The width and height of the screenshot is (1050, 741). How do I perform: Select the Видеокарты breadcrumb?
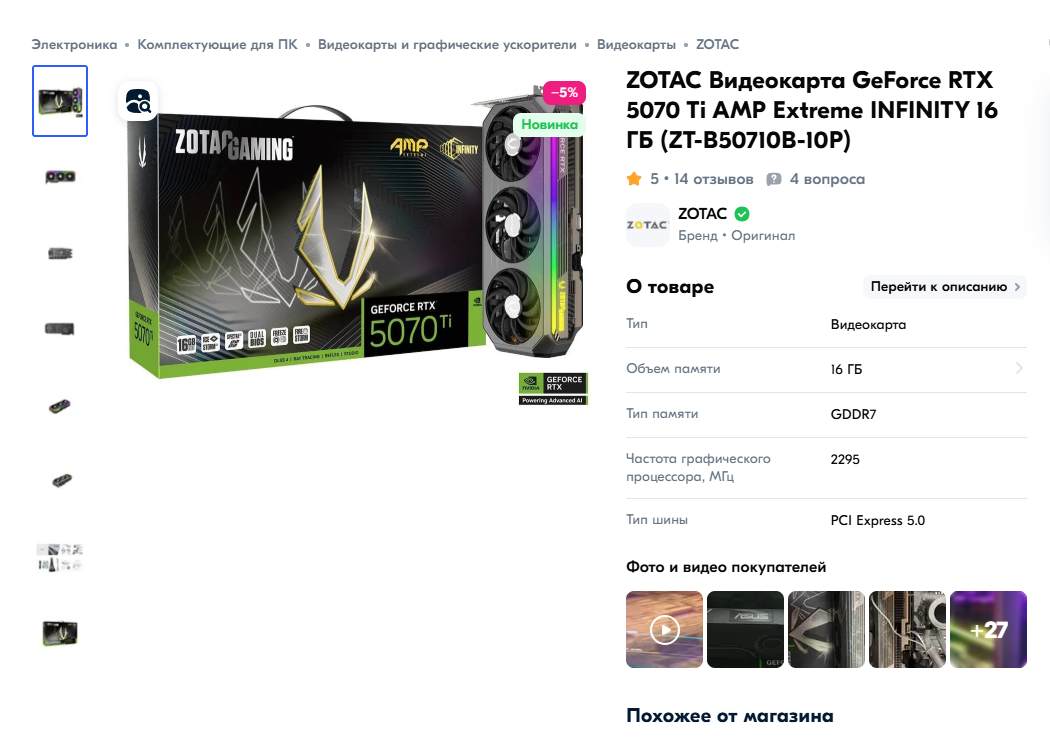point(636,45)
